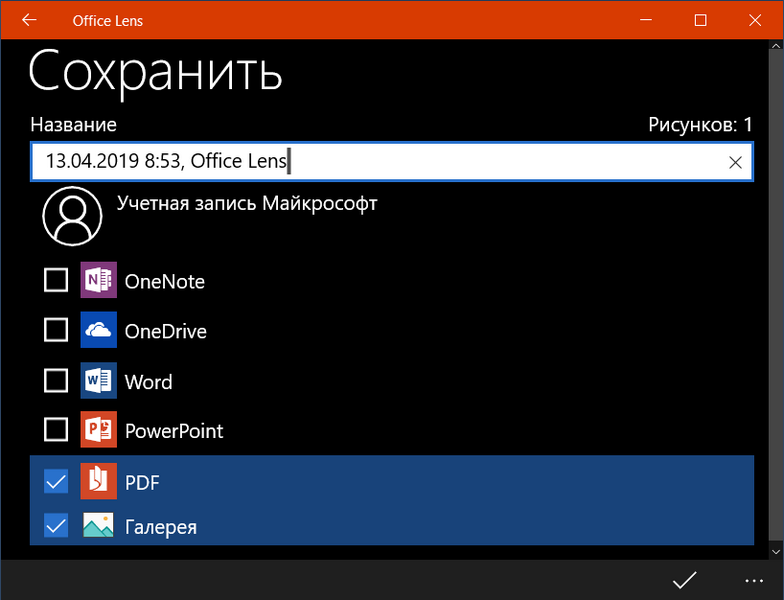Select the OneDrive label
The height and width of the screenshot is (600, 784).
coord(166,332)
